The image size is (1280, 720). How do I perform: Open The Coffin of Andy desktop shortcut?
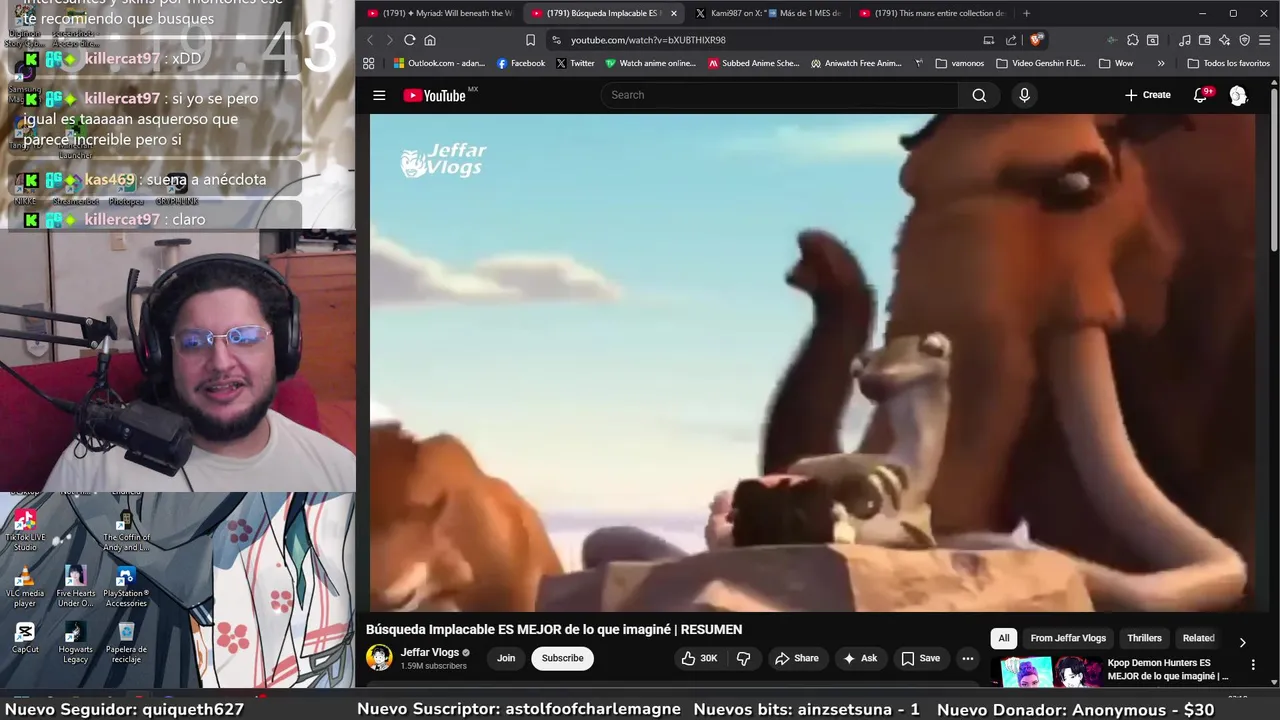point(126,530)
